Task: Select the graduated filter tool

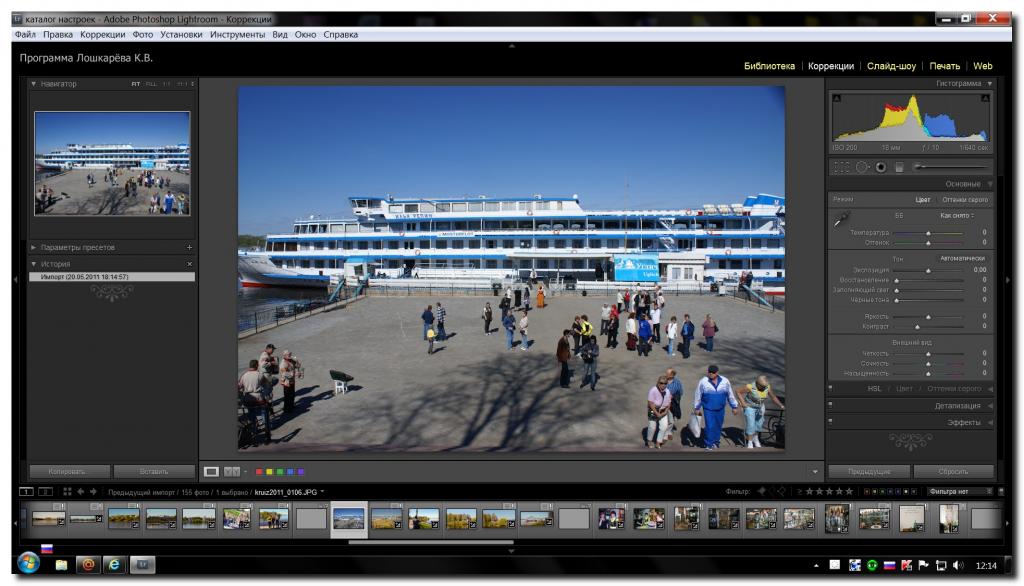Action: (x=899, y=167)
